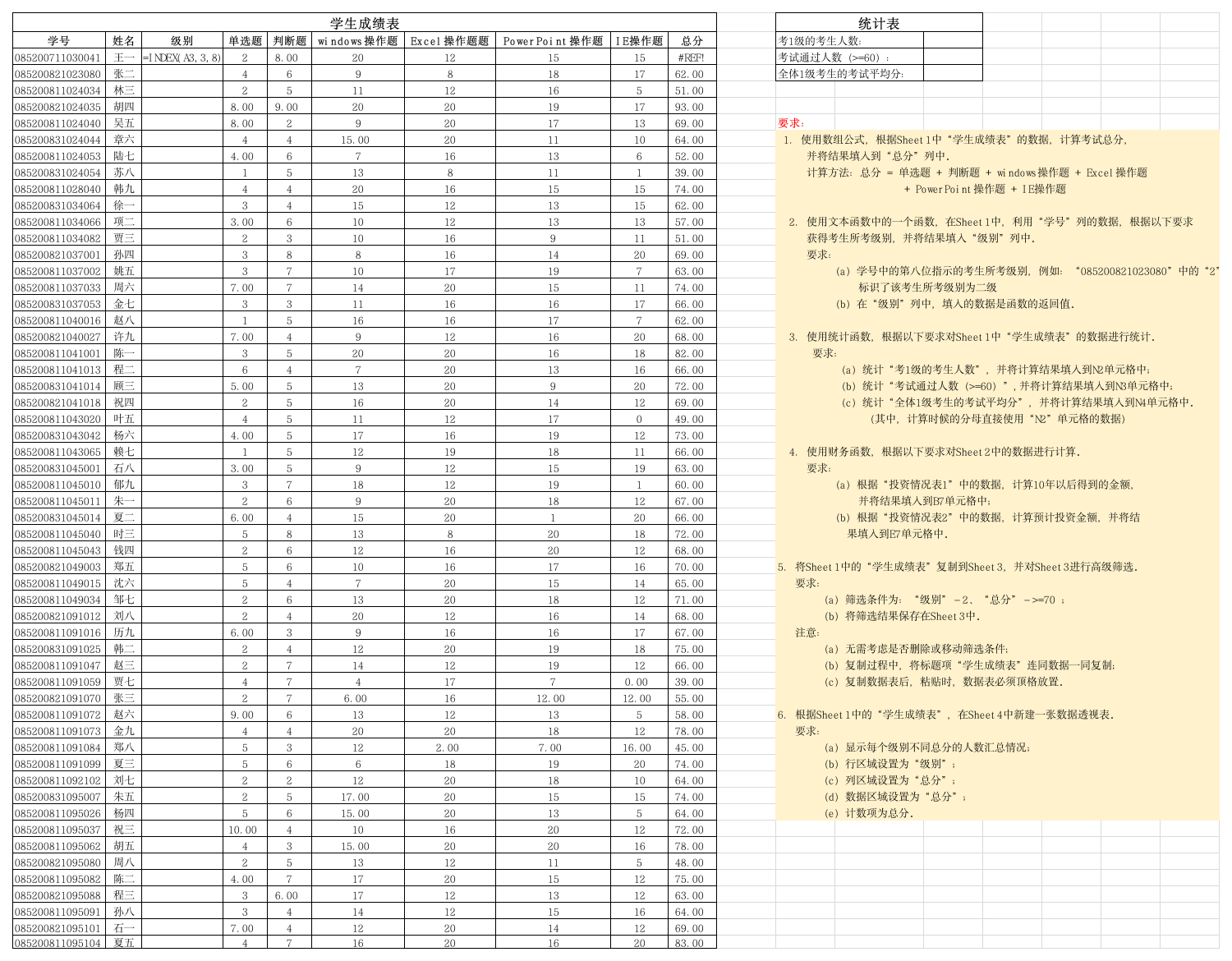Click the name cell 胡四
Screen dimensions: 1232x961
123,107
